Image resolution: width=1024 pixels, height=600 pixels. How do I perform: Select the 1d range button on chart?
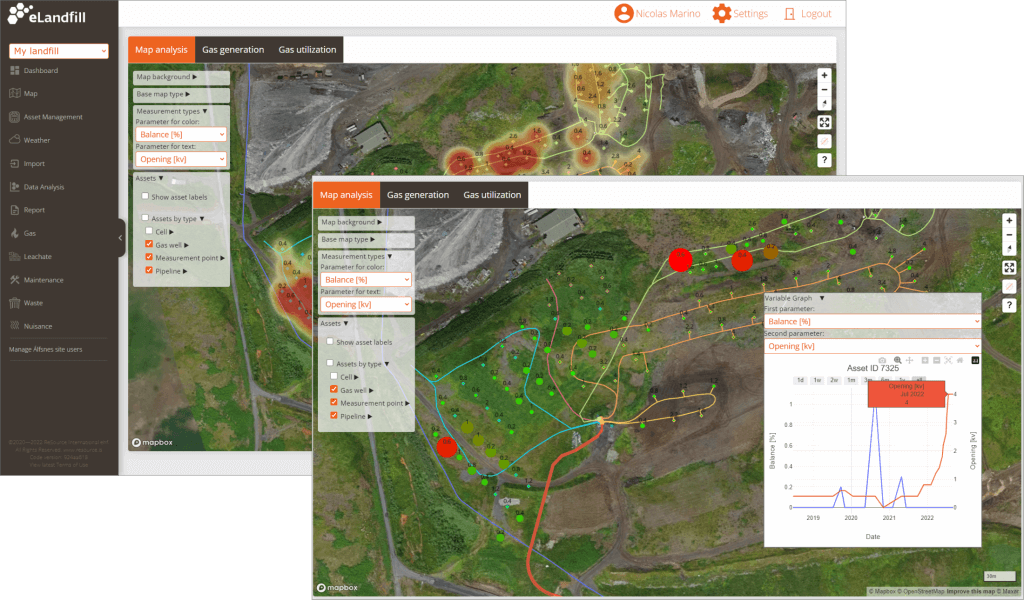800,380
